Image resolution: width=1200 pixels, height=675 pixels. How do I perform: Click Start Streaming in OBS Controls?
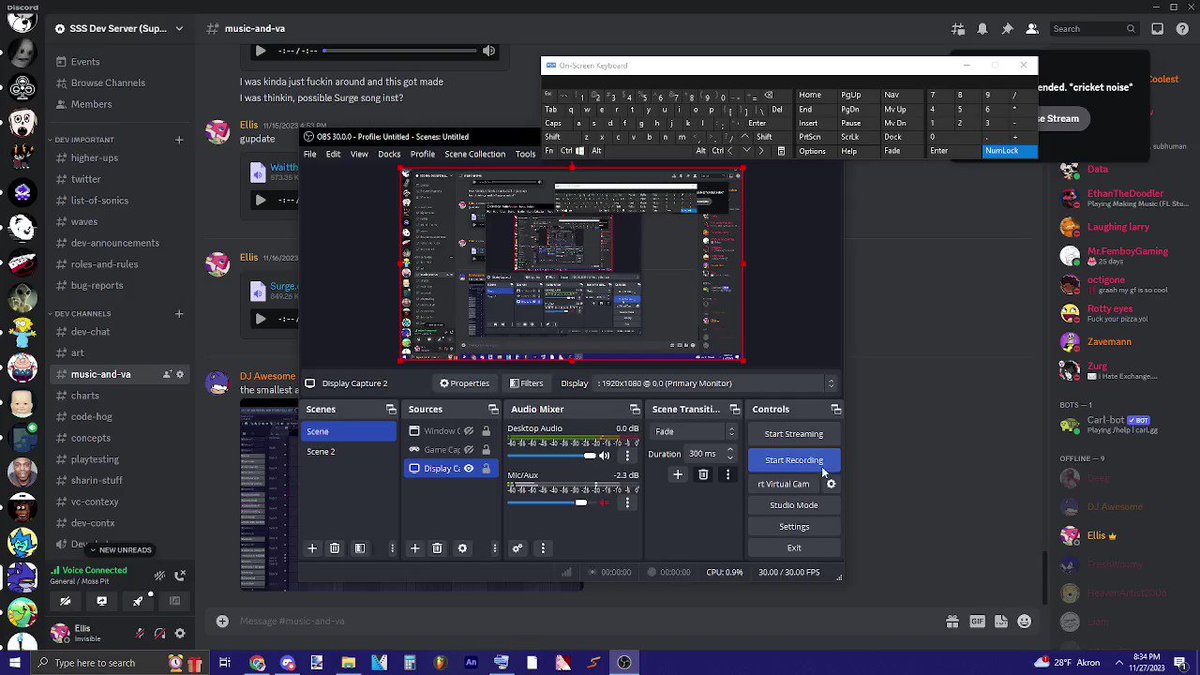click(x=794, y=434)
